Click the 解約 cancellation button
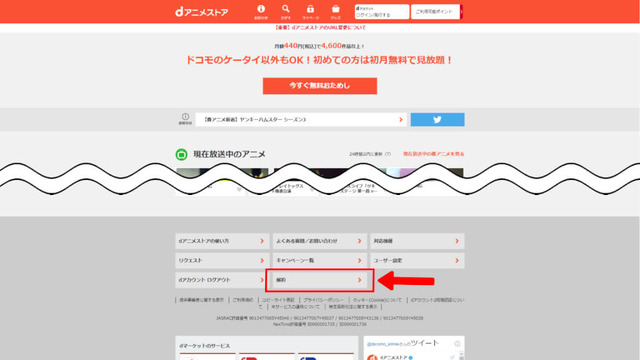The image size is (640, 360). point(320,280)
